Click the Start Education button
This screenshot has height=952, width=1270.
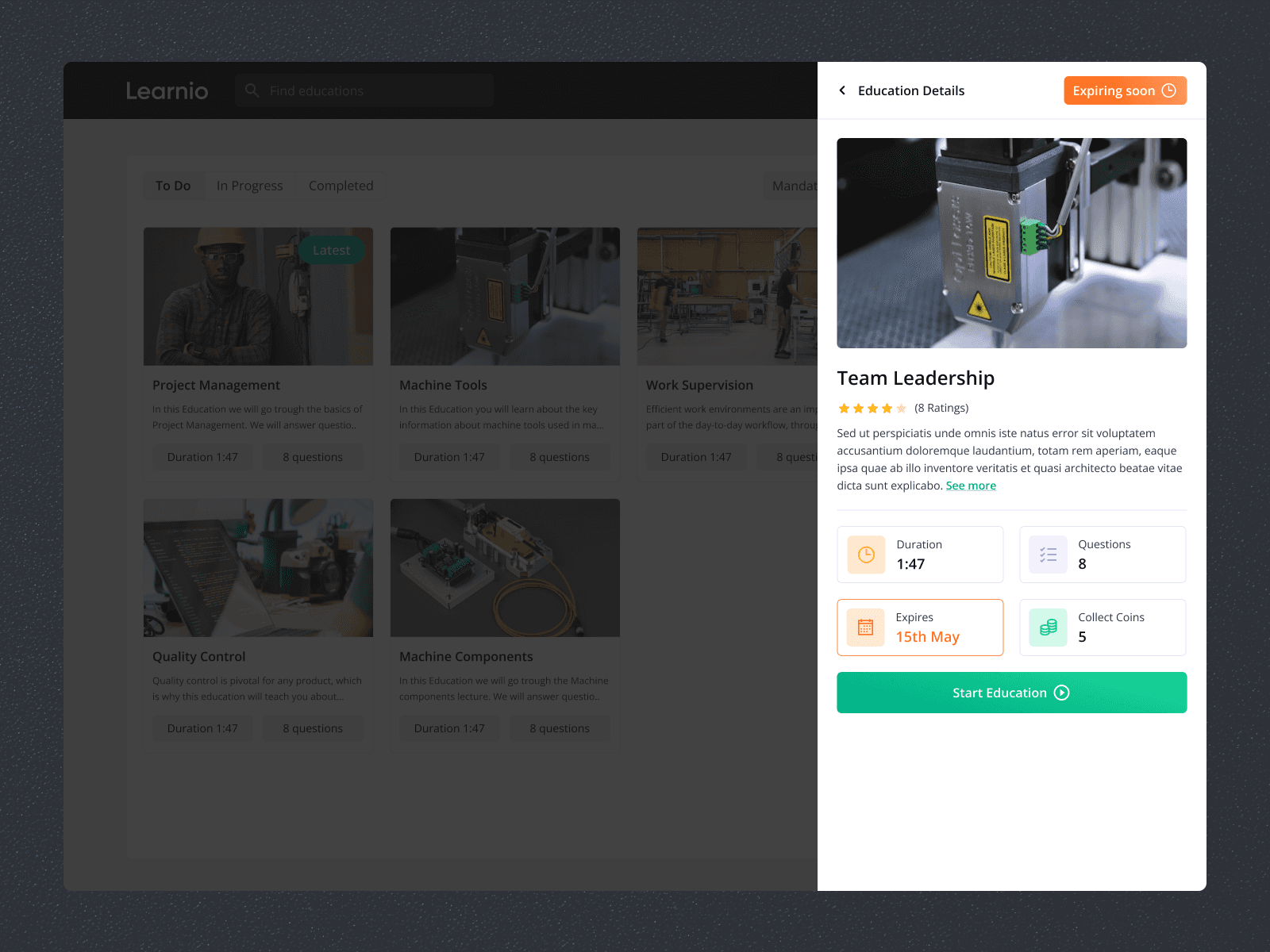click(1012, 693)
